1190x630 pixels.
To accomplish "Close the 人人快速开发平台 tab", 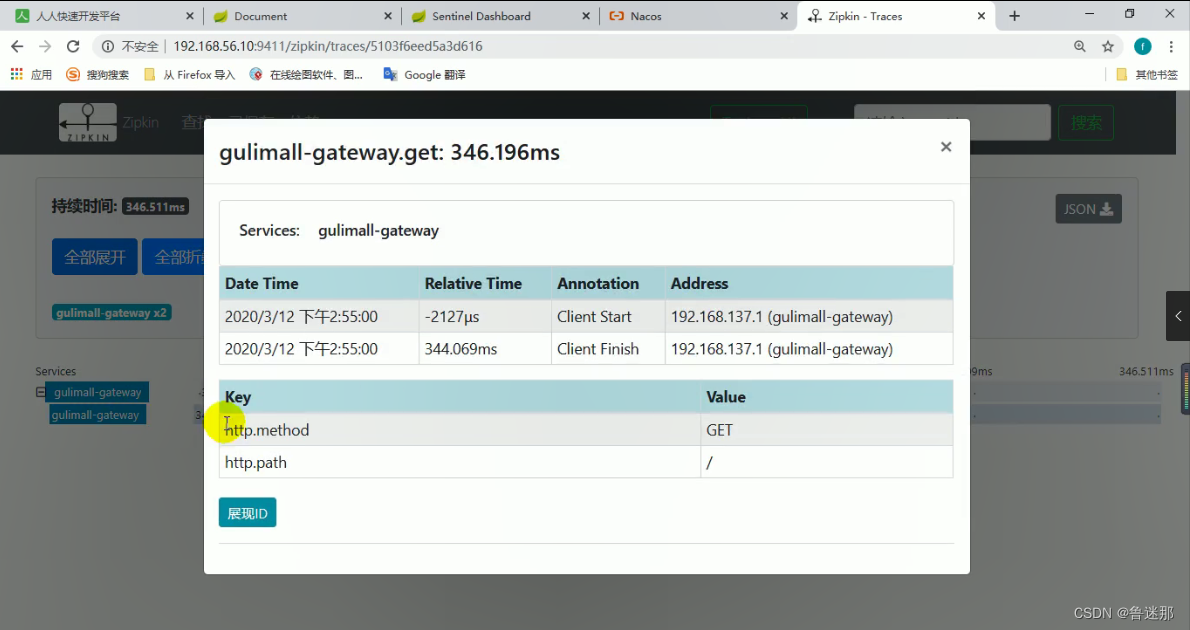I will click(x=190, y=16).
